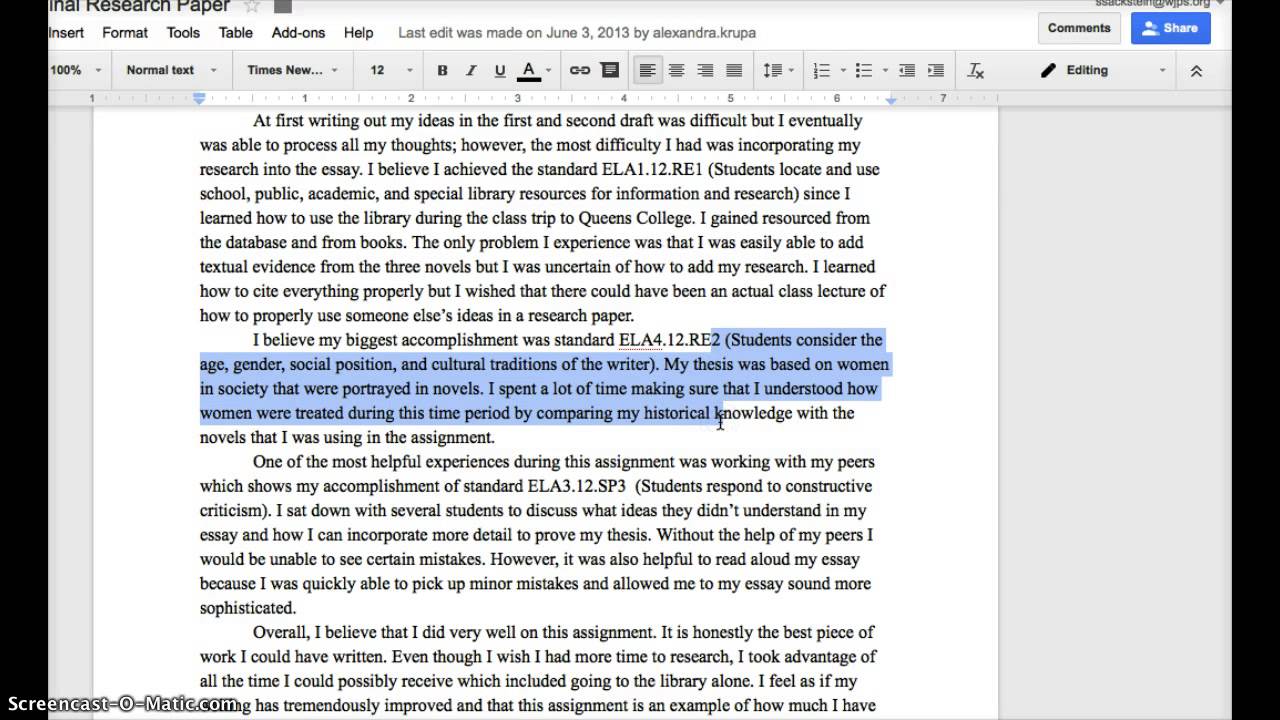Apply a numbered list

822,70
